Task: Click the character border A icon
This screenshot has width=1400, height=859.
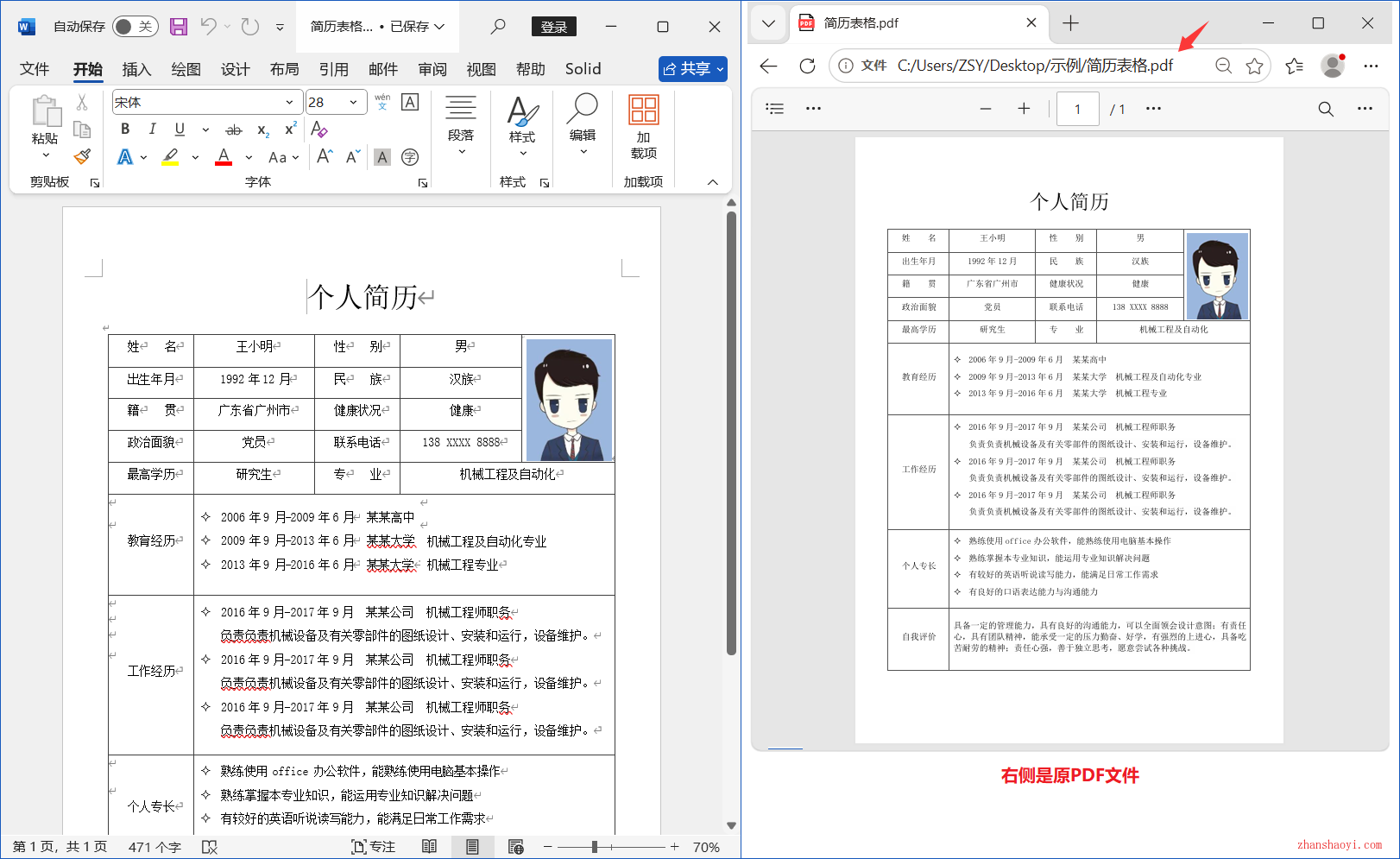Action: coord(410,102)
